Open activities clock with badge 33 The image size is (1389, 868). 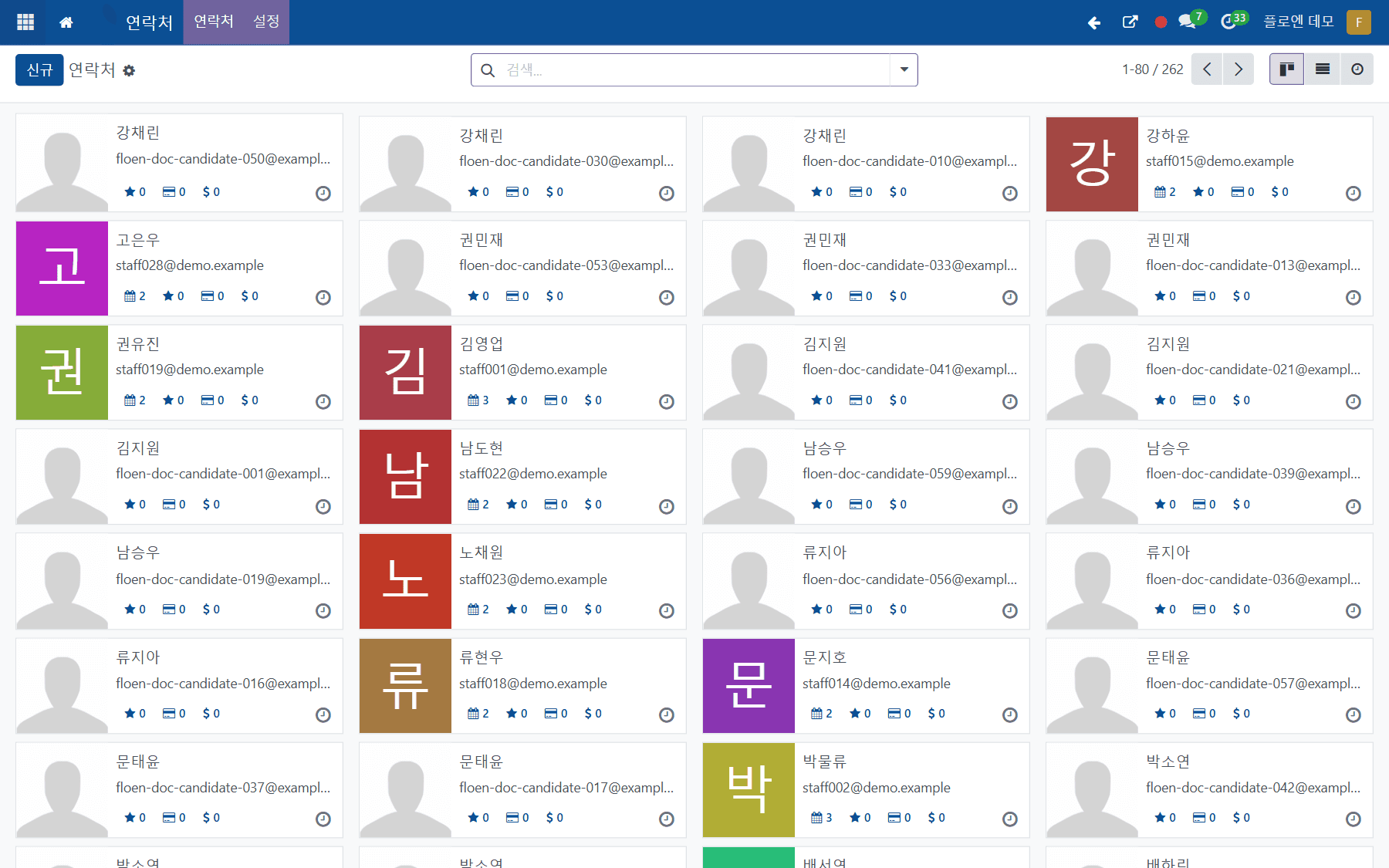click(x=1233, y=21)
